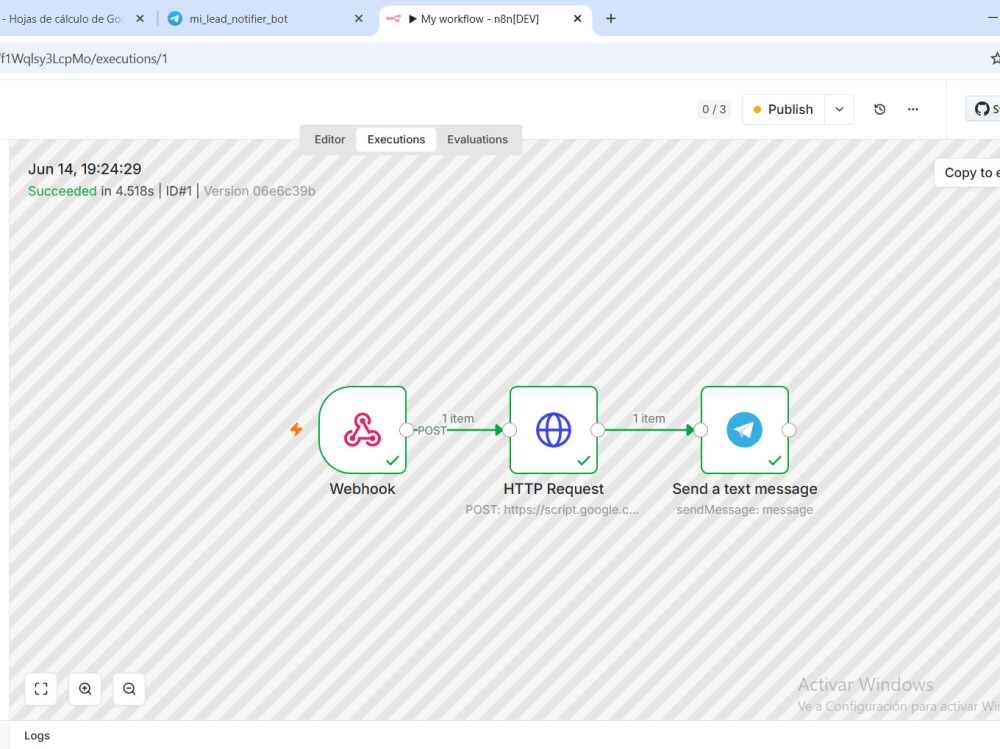Click the HTTP Request node input connector
The image size is (1000, 749).
510,430
